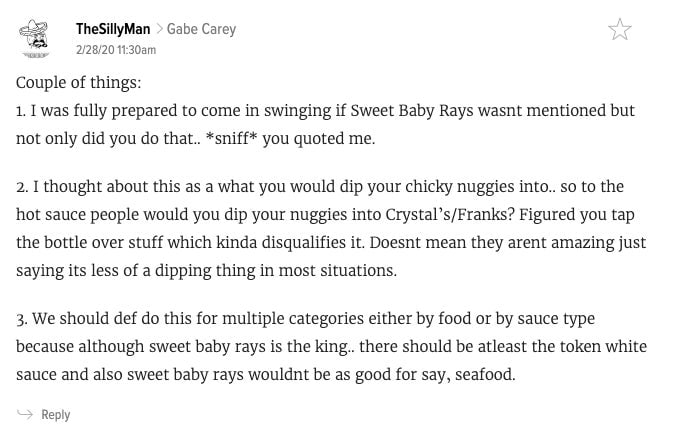The height and width of the screenshot is (441, 674).
Task: Click "dipping thing in most situations" text
Action: pos(276,271)
